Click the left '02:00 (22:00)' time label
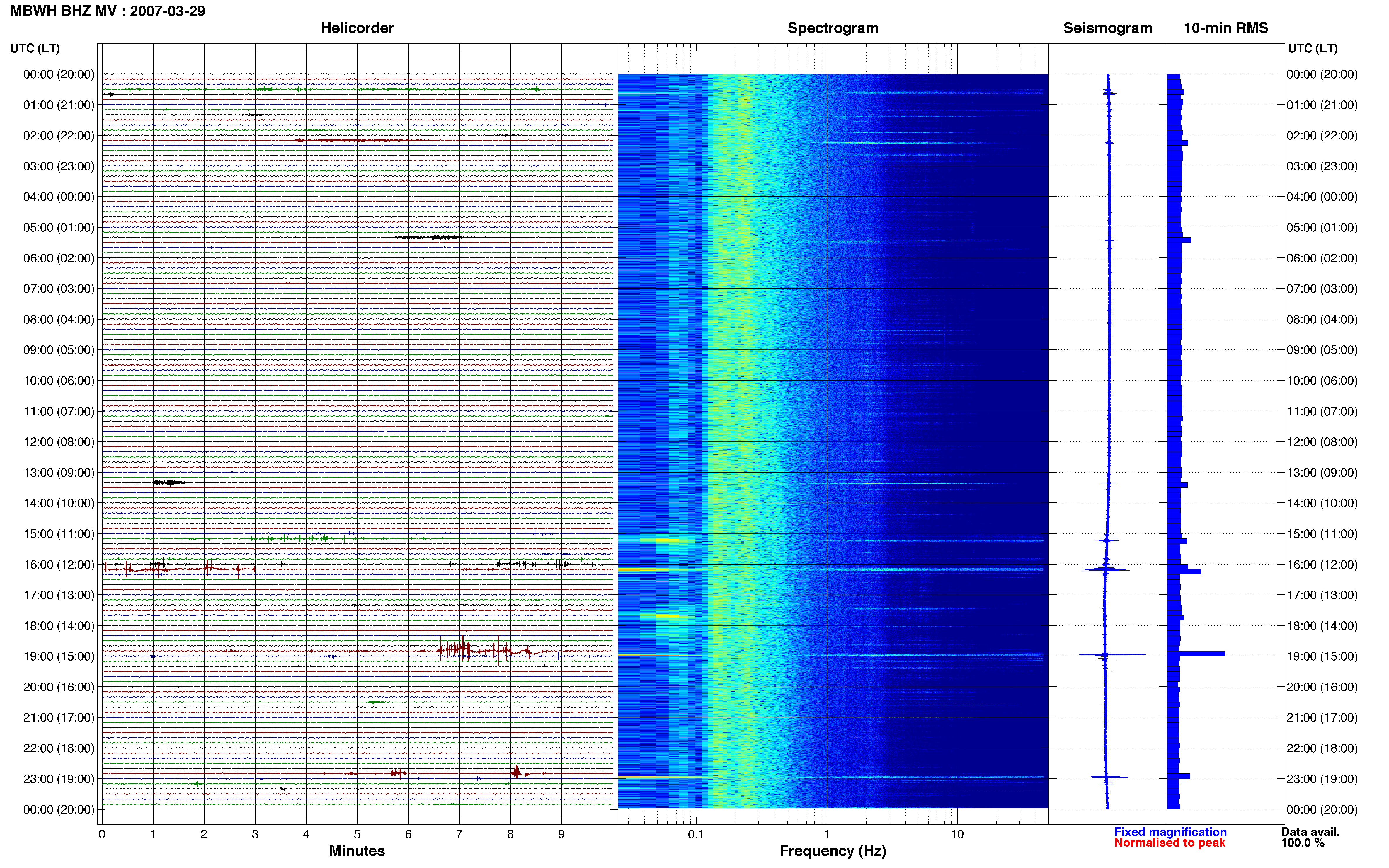 click(59, 135)
